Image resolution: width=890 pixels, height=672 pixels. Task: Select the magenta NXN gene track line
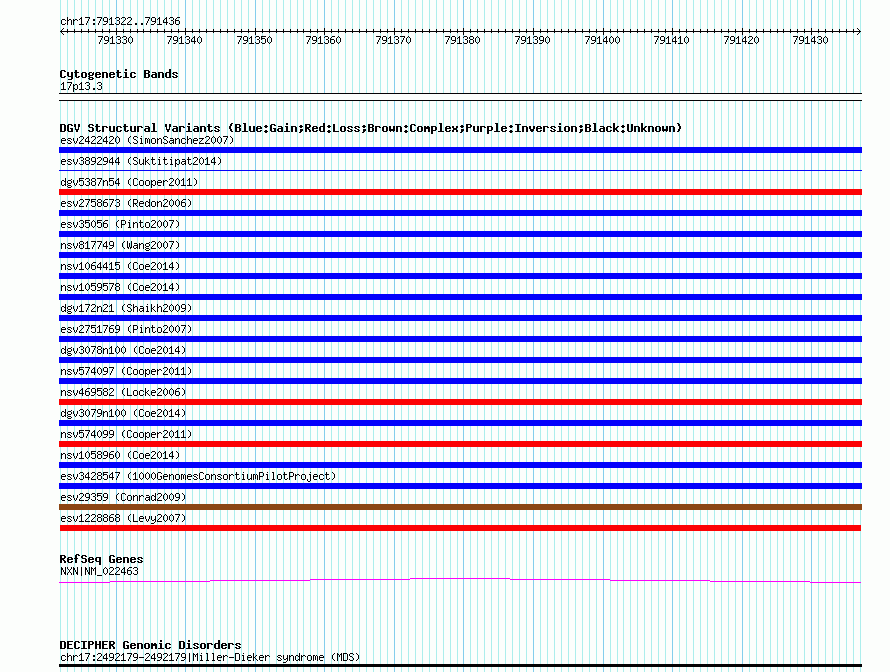coord(460,580)
